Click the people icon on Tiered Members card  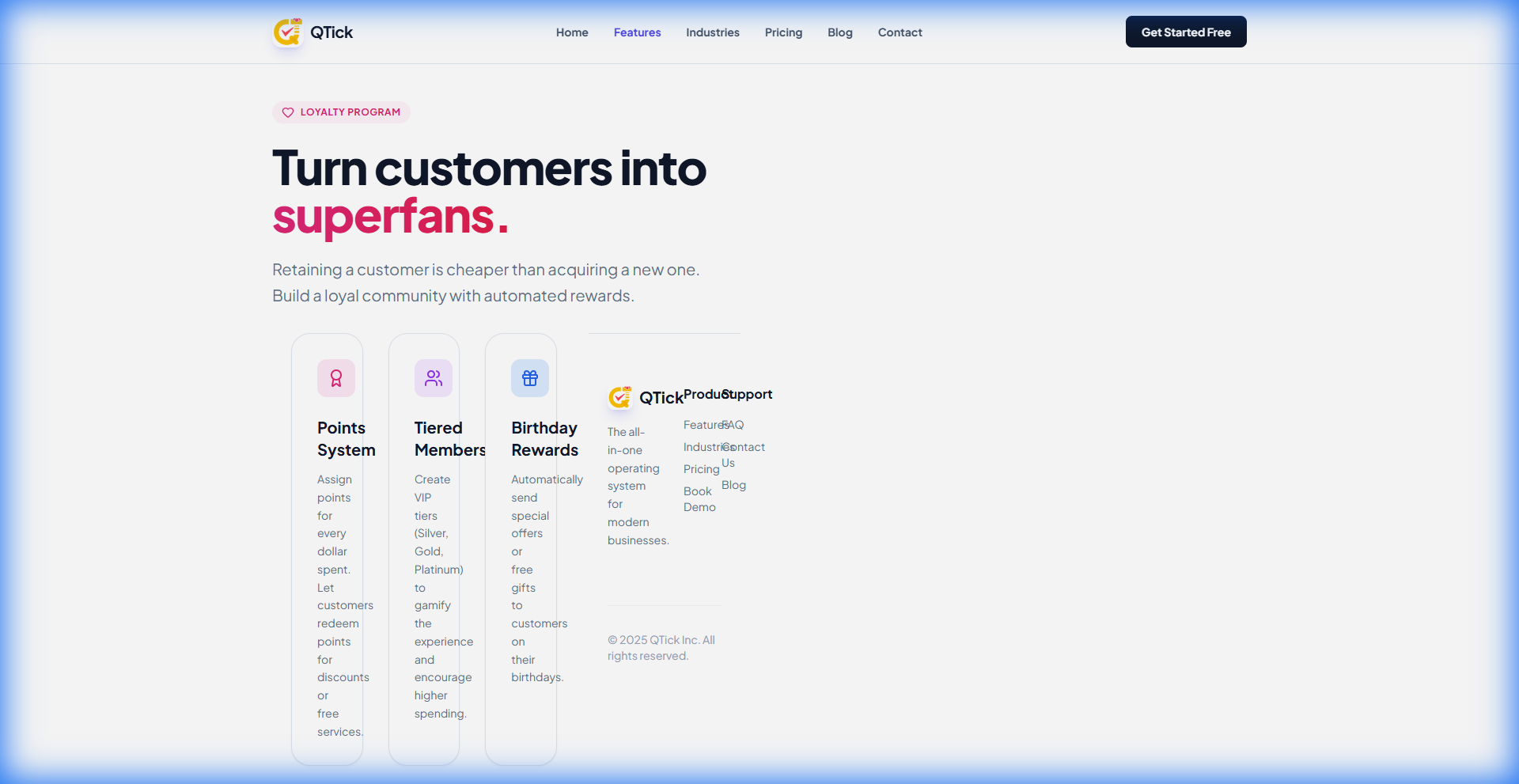point(433,377)
